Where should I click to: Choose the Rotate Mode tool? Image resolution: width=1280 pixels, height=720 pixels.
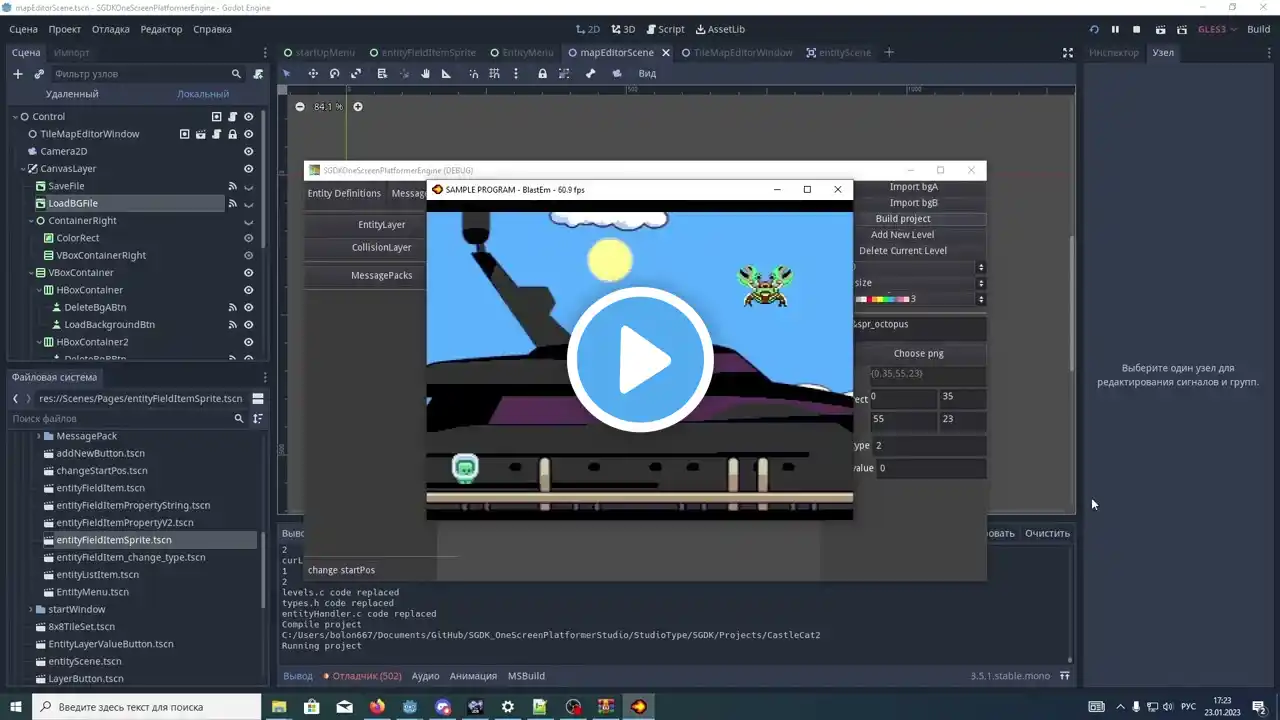pyautogui.click(x=335, y=73)
